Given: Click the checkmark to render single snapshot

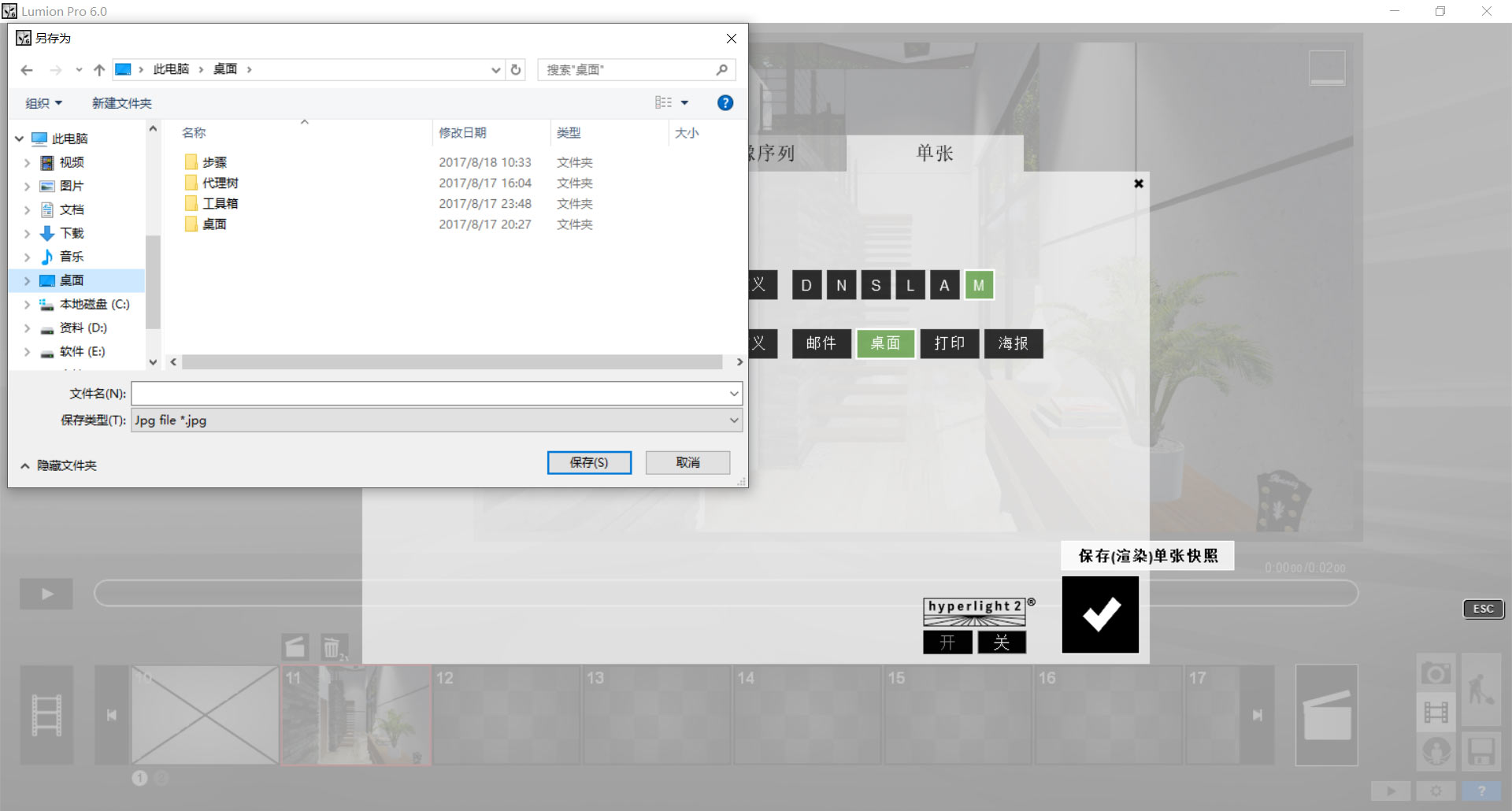Looking at the screenshot, I should pos(1100,615).
